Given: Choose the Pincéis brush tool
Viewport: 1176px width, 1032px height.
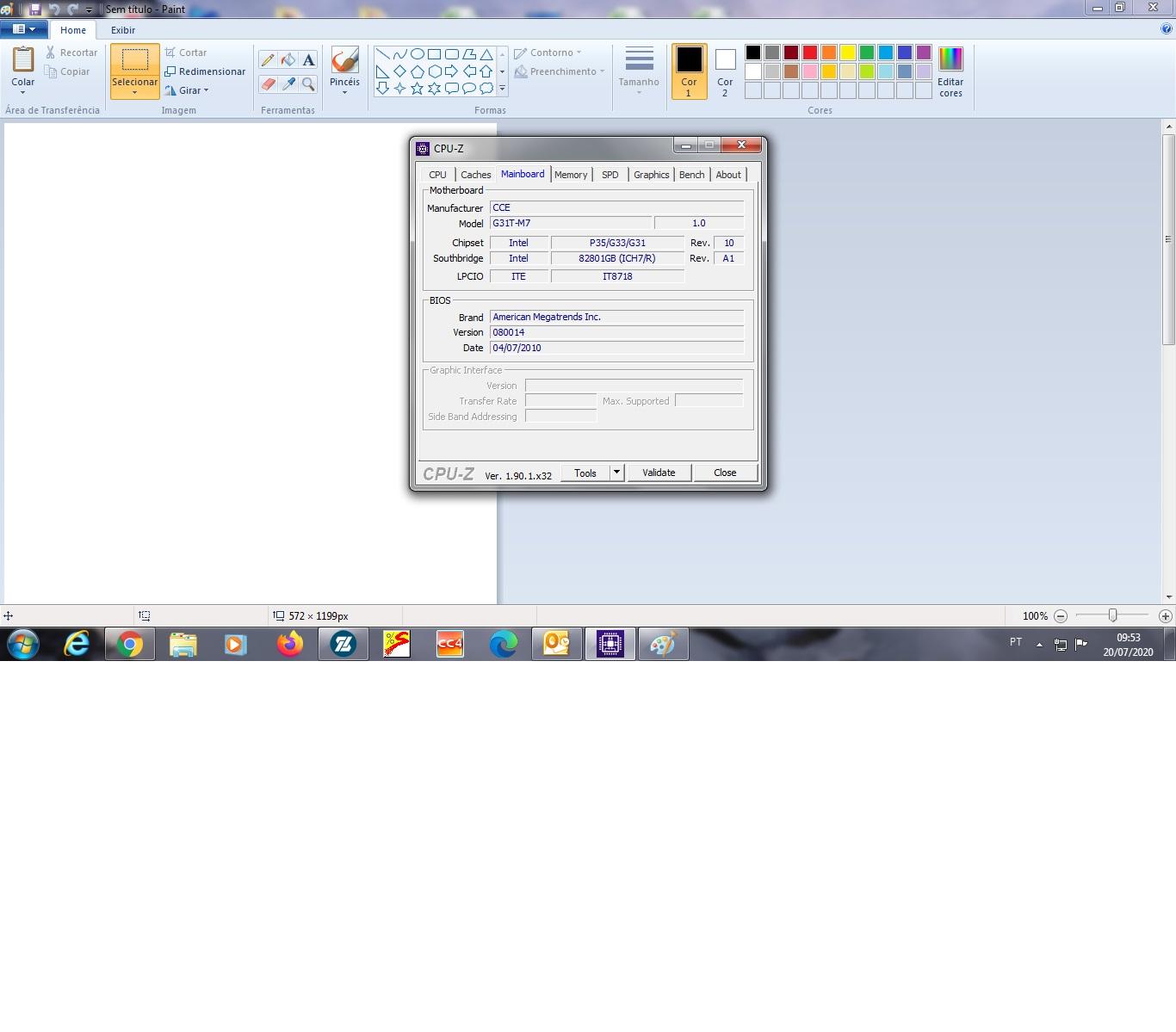Looking at the screenshot, I should tap(344, 62).
